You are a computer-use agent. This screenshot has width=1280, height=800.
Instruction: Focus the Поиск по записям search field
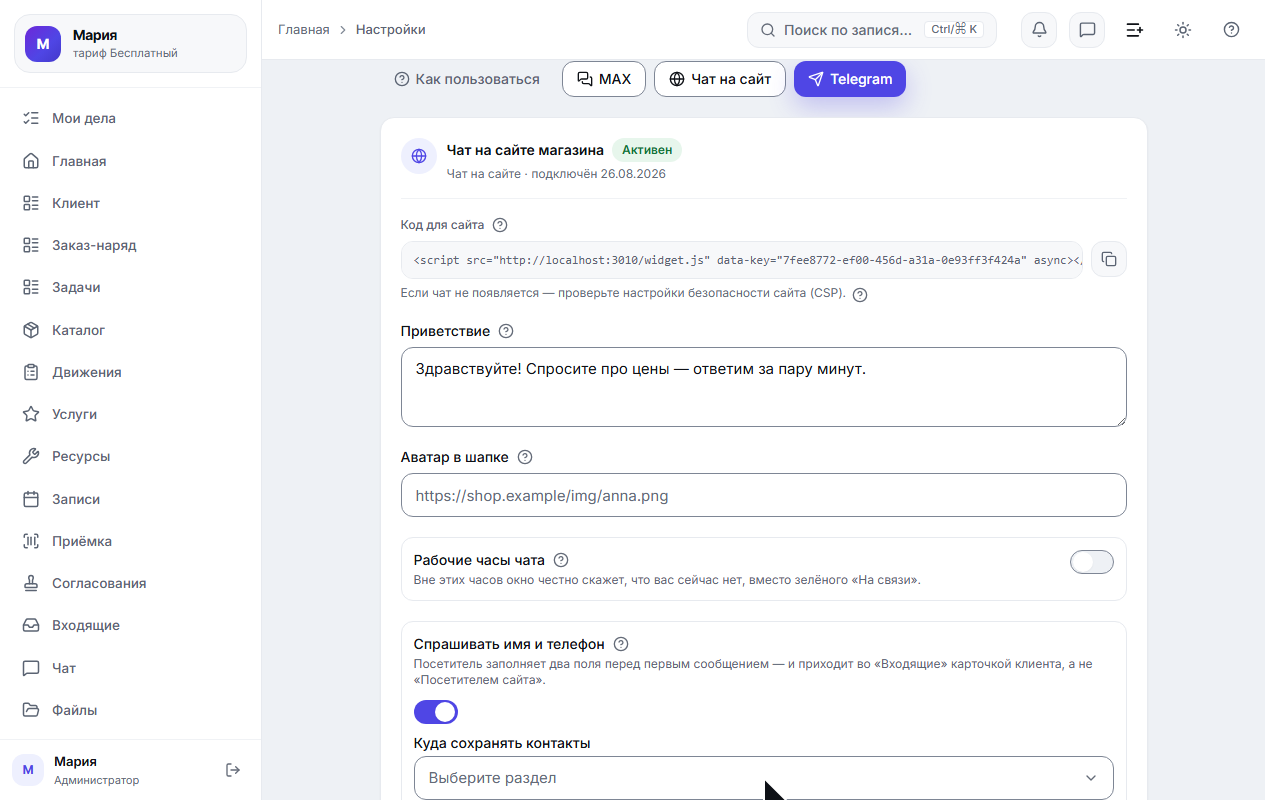tap(872, 30)
